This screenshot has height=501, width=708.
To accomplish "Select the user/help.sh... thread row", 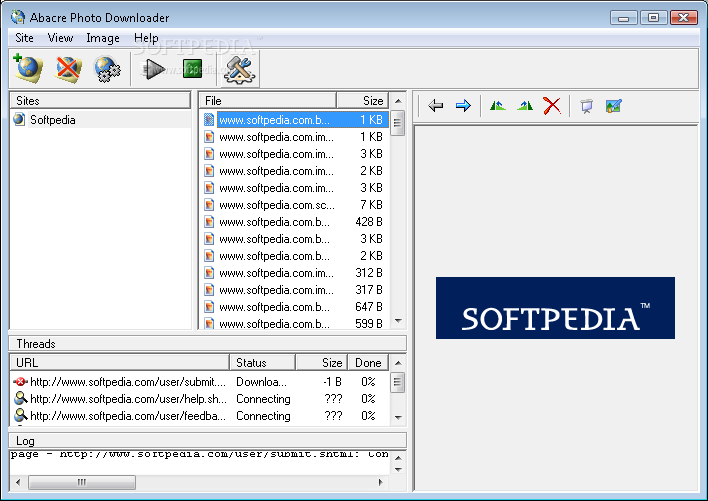I will click(x=200, y=399).
